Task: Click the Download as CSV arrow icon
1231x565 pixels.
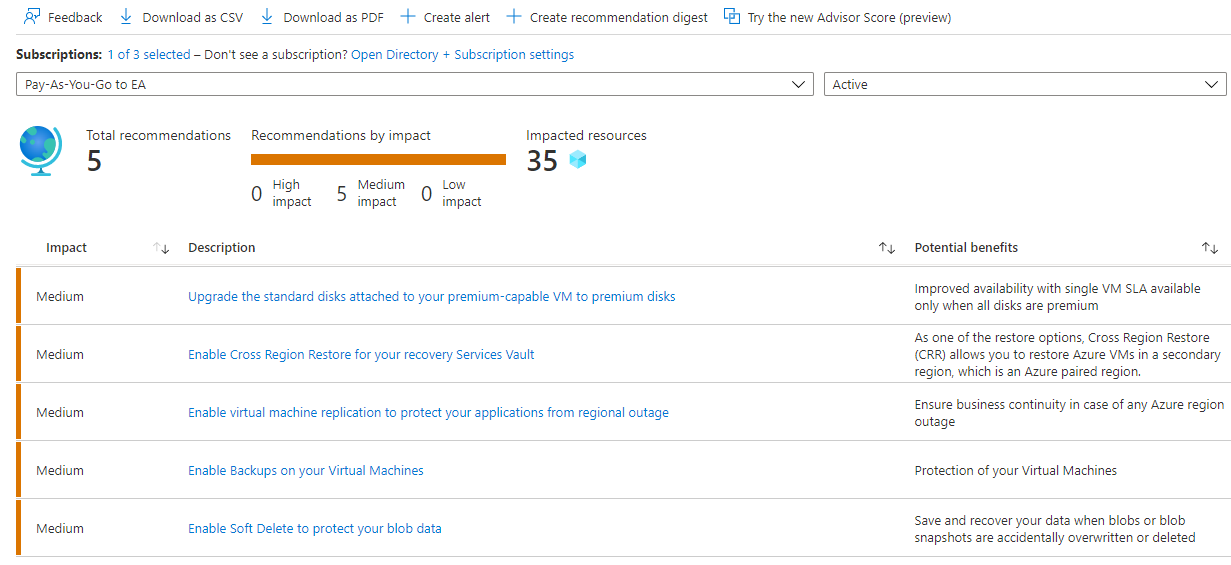Action: (x=126, y=17)
